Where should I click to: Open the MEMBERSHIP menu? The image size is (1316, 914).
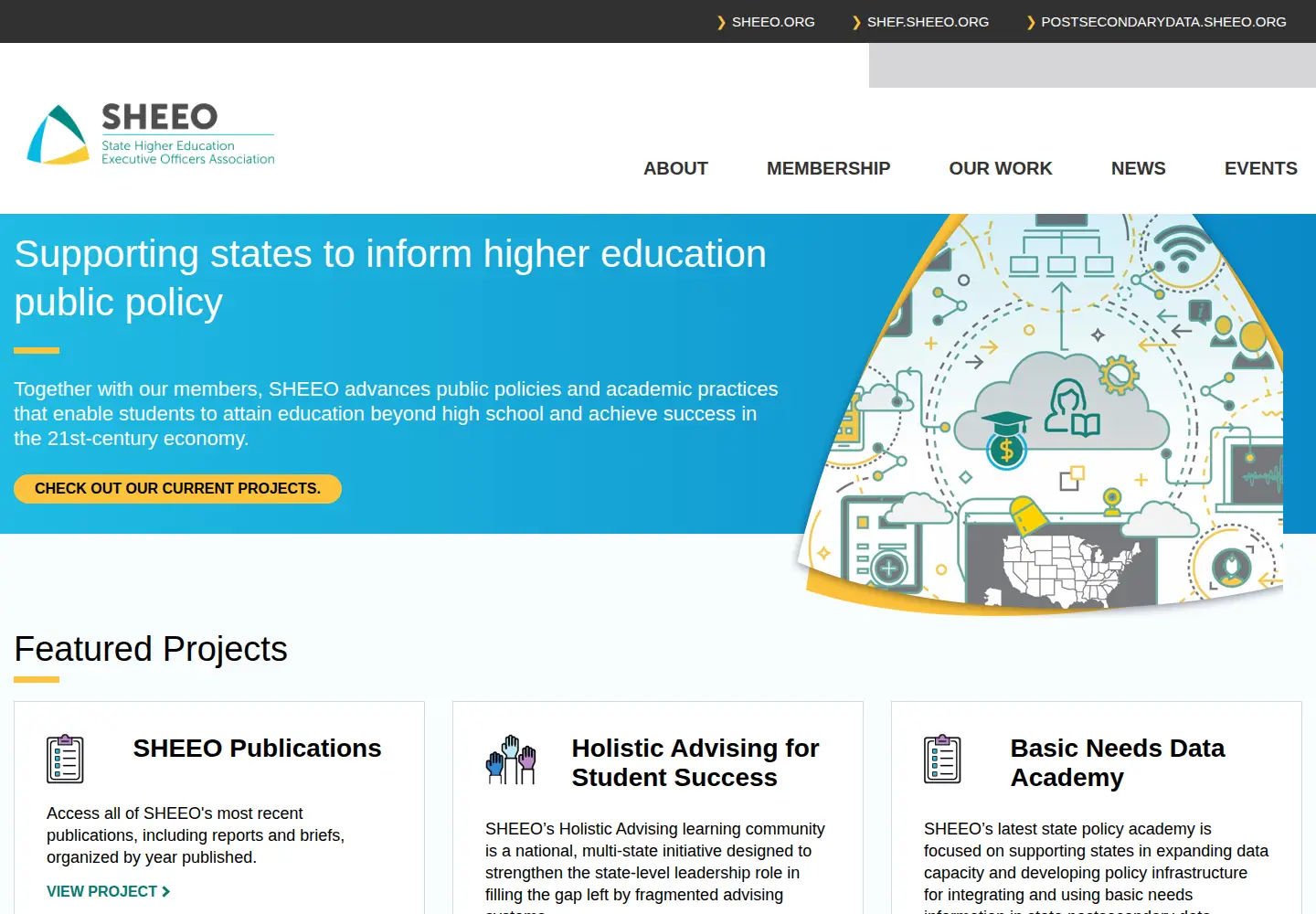point(828,168)
